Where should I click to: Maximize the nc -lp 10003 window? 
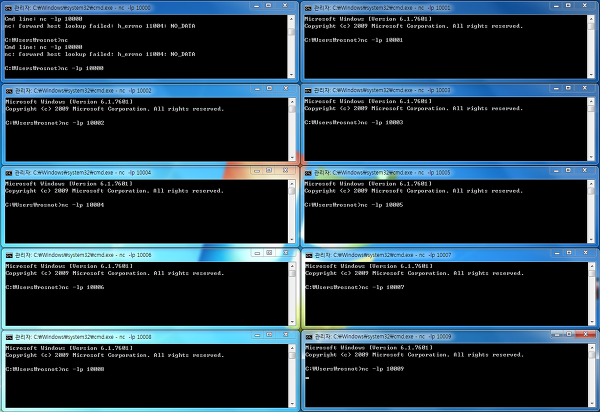point(568,88)
